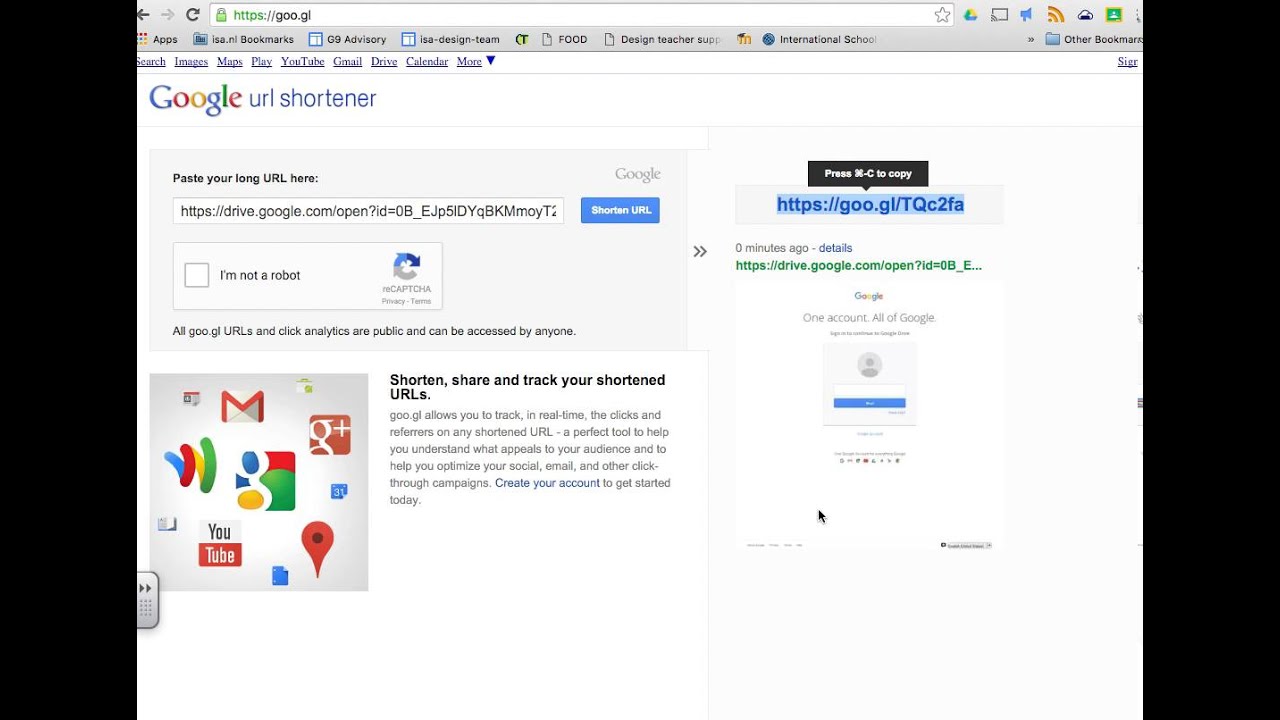1280x720 pixels.
Task: Select the shortened goo.gl/TQc2fa URL
Action: click(870, 204)
